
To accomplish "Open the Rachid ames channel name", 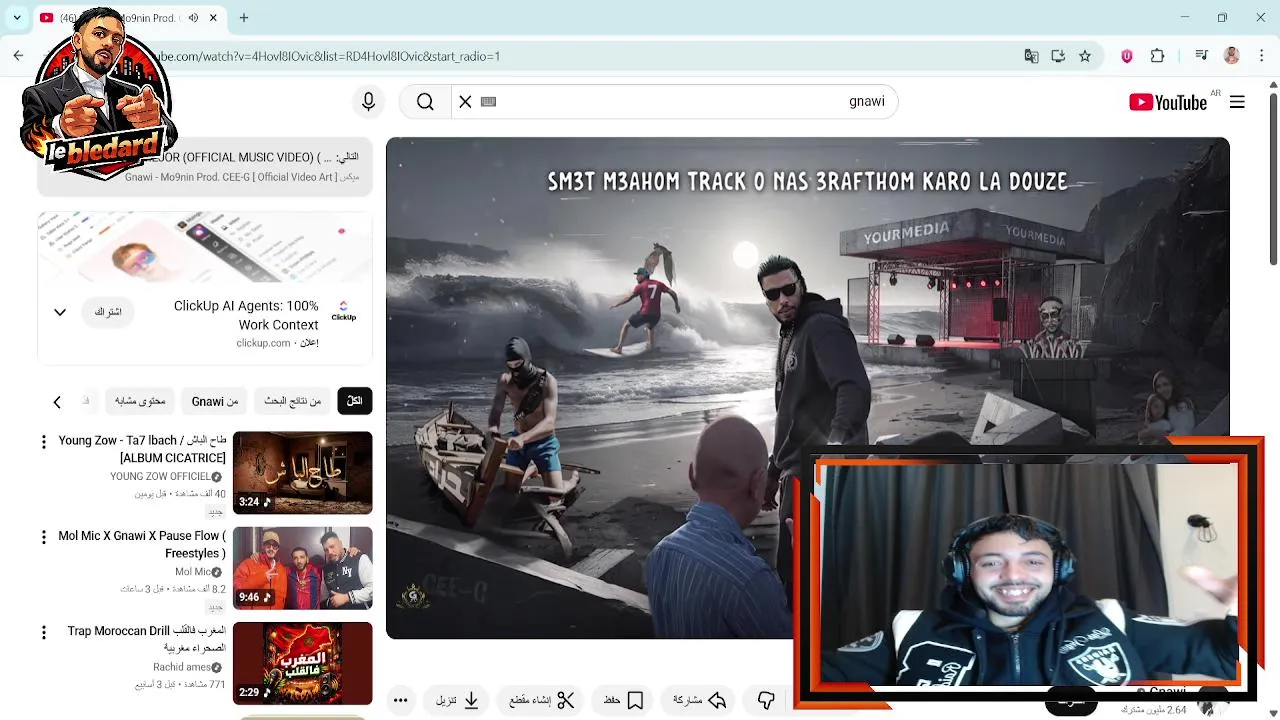I will (x=182, y=667).
